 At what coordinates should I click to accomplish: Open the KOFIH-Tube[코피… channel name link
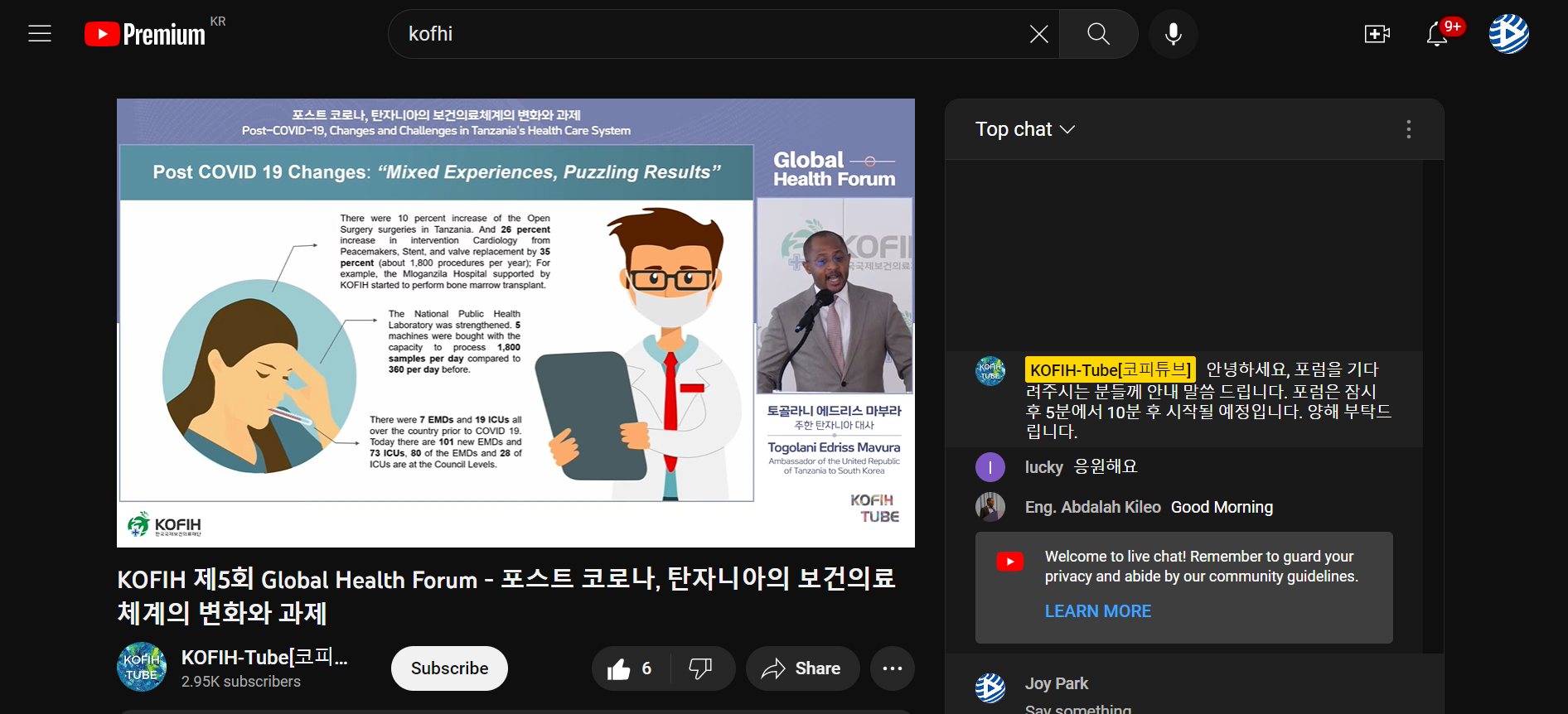tap(264, 657)
